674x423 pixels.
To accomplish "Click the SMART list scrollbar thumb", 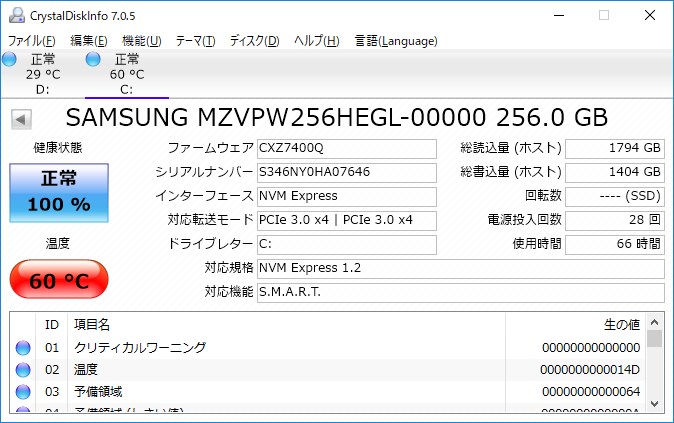I will tap(654, 338).
